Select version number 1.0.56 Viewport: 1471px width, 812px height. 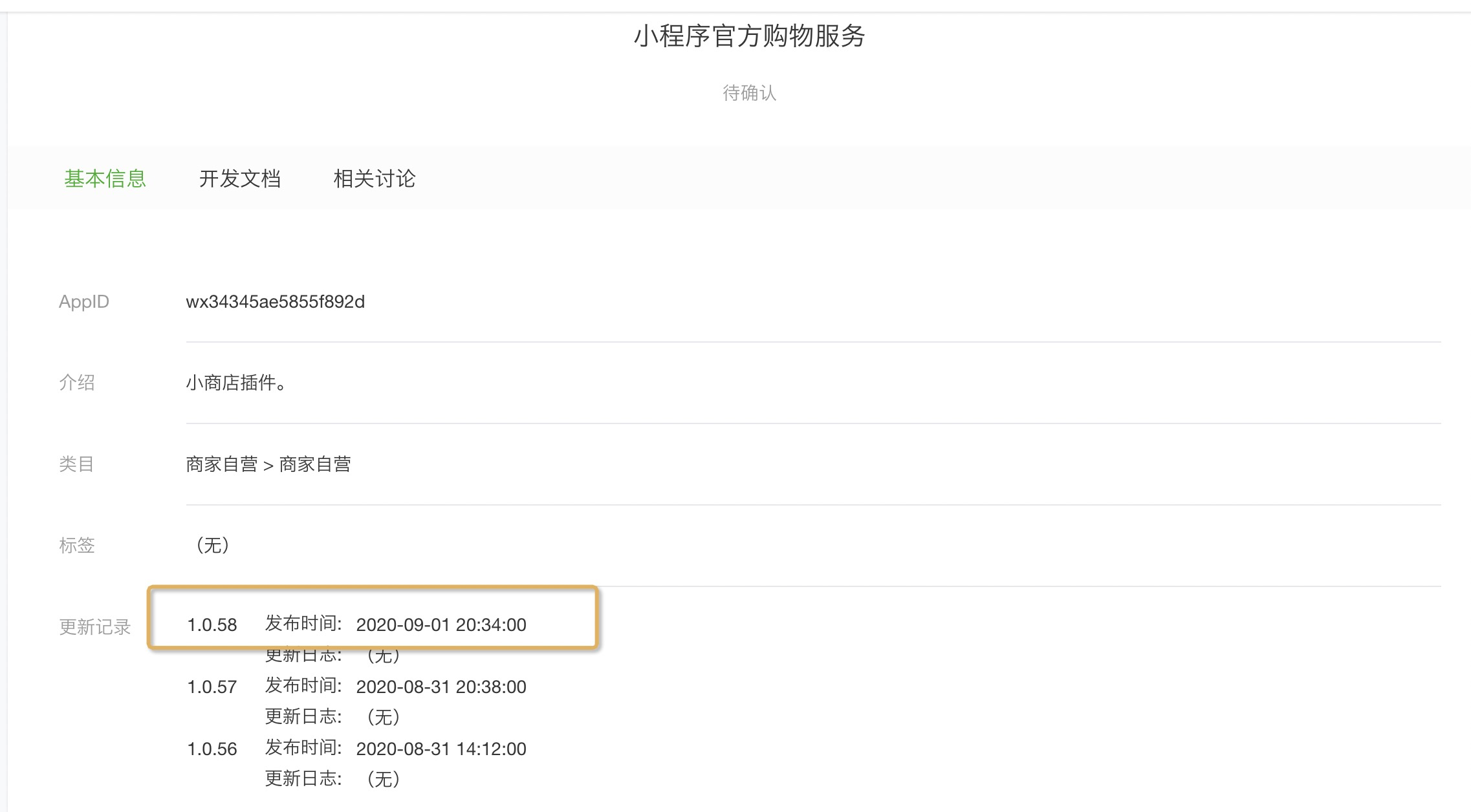tap(212, 749)
